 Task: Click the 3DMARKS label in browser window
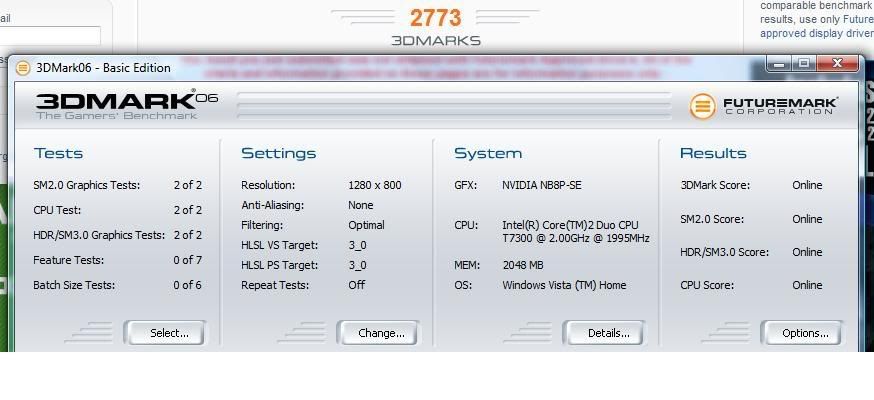(436, 41)
